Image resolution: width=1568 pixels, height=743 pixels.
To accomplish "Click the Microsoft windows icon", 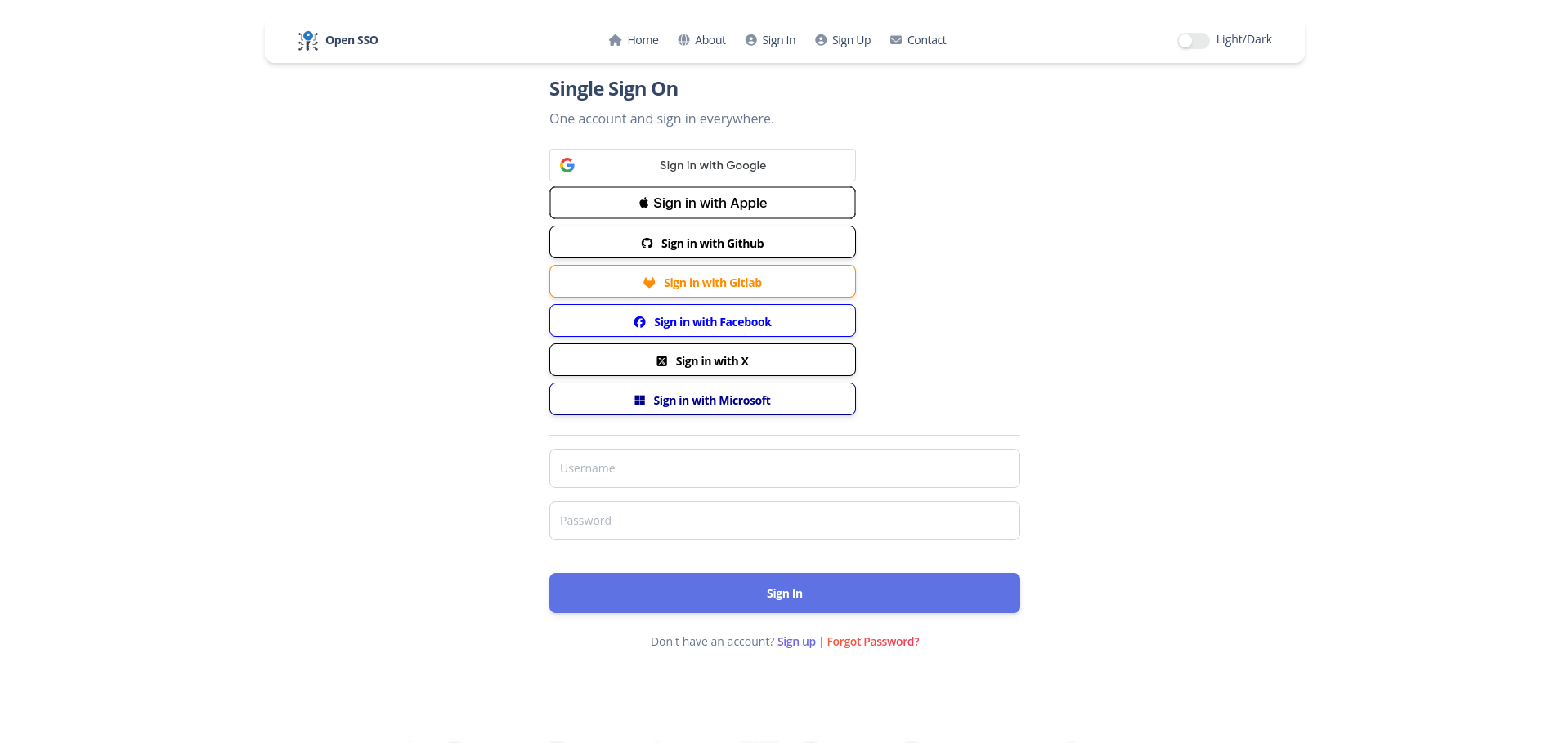I will [640, 400].
